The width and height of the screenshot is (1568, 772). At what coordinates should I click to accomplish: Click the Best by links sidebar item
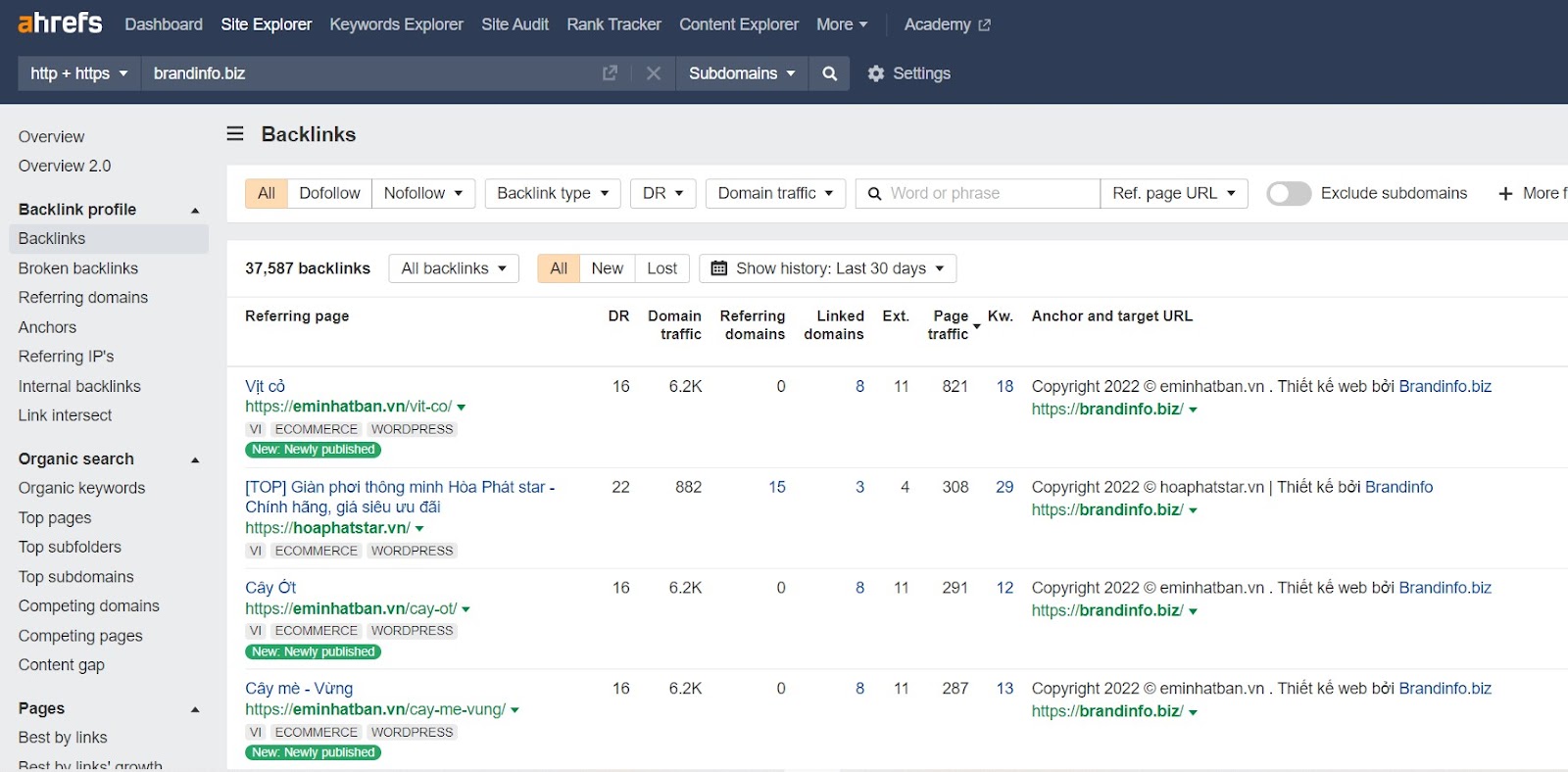[63, 738]
